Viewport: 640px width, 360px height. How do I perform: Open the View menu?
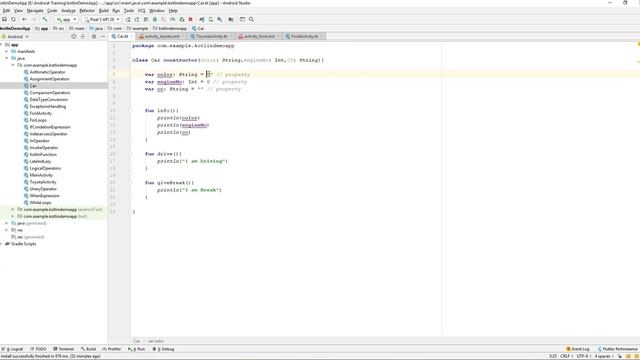coord(18,11)
